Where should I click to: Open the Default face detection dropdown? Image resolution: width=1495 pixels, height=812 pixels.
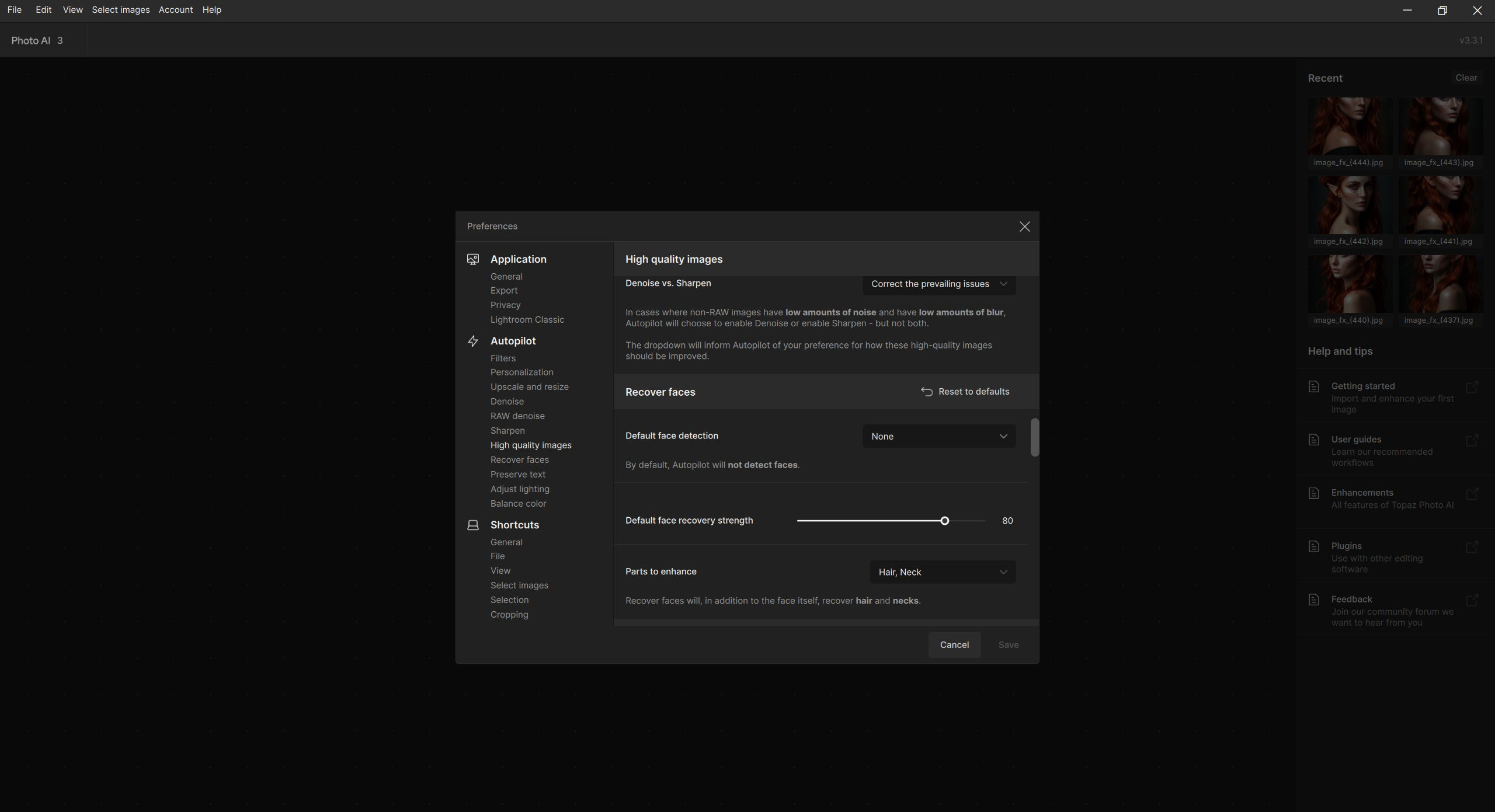tap(938, 436)
